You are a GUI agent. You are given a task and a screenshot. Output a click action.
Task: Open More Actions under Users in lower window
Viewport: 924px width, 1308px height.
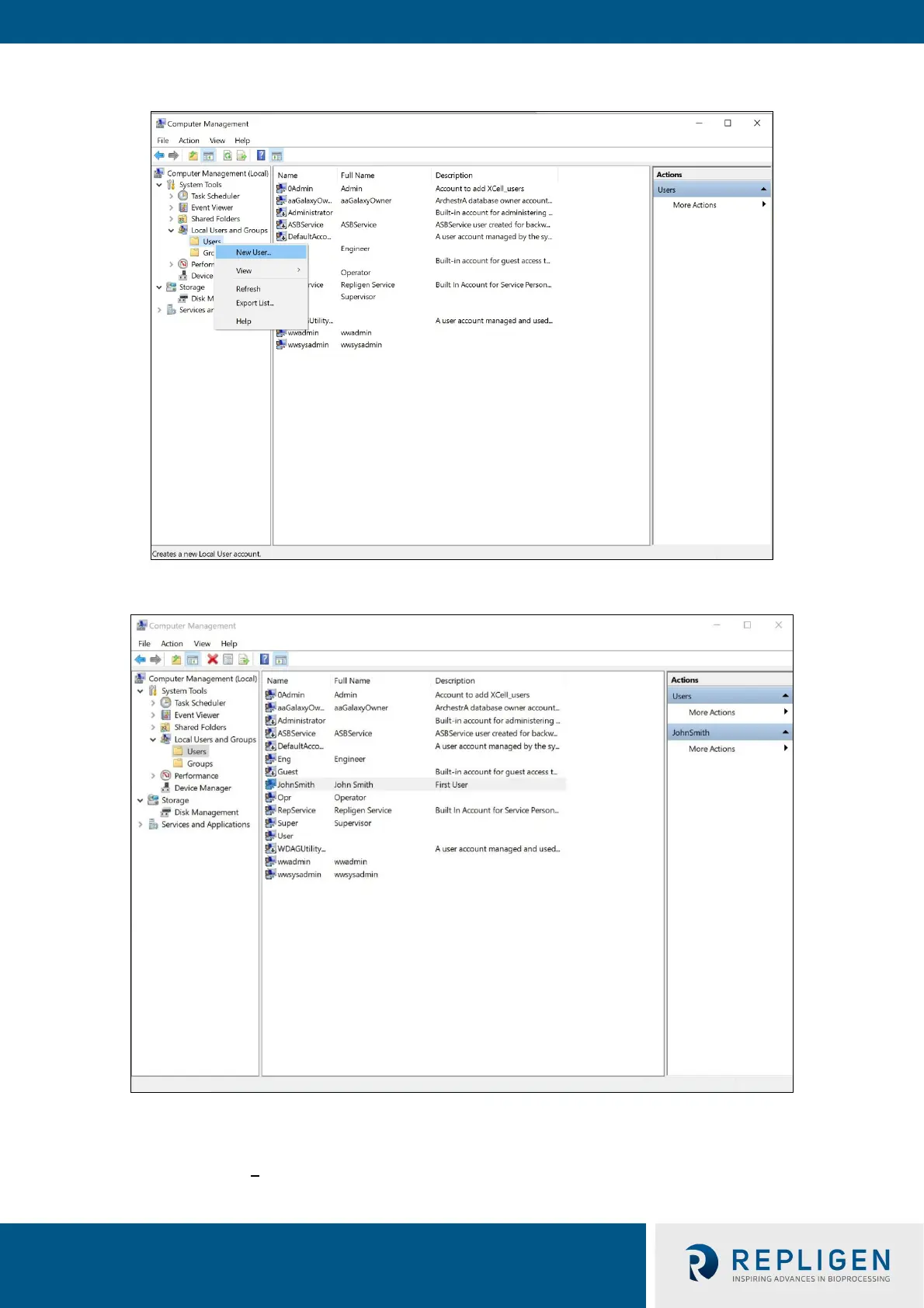coord(730,712)
